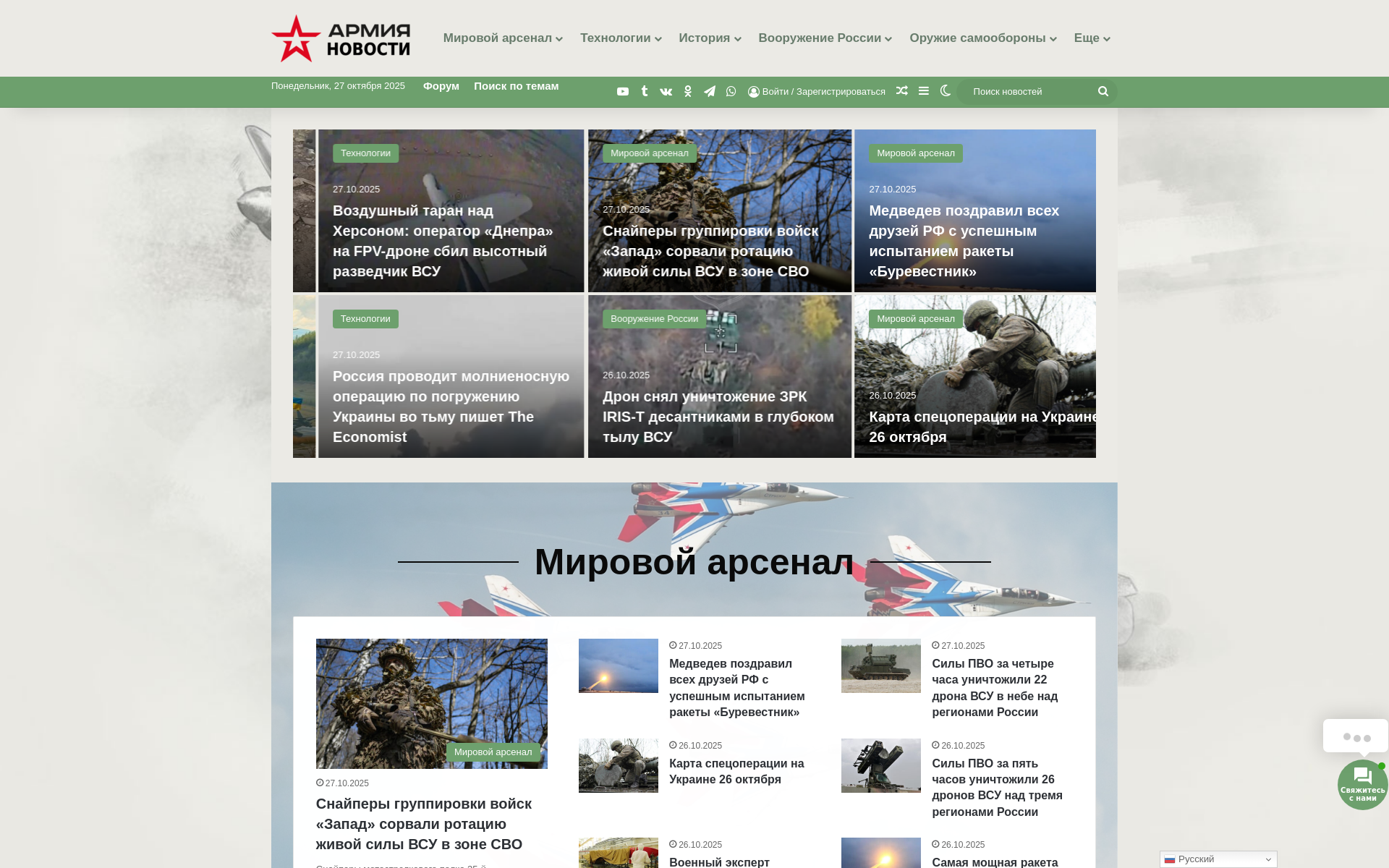Open the VK social network icon
This screenshot has height=868, width=1389.
click(x=666, y=92)
